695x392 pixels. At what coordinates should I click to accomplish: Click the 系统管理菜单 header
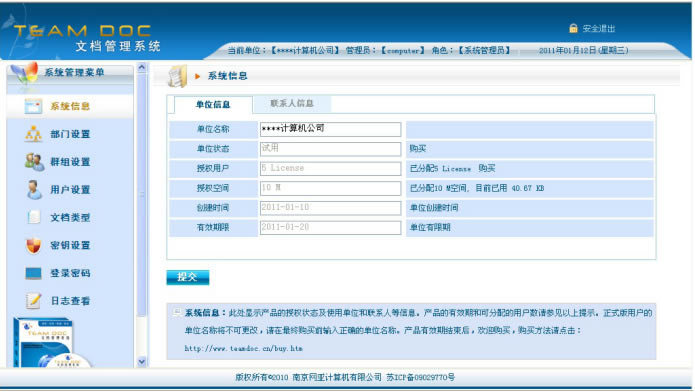pos(74,72)
